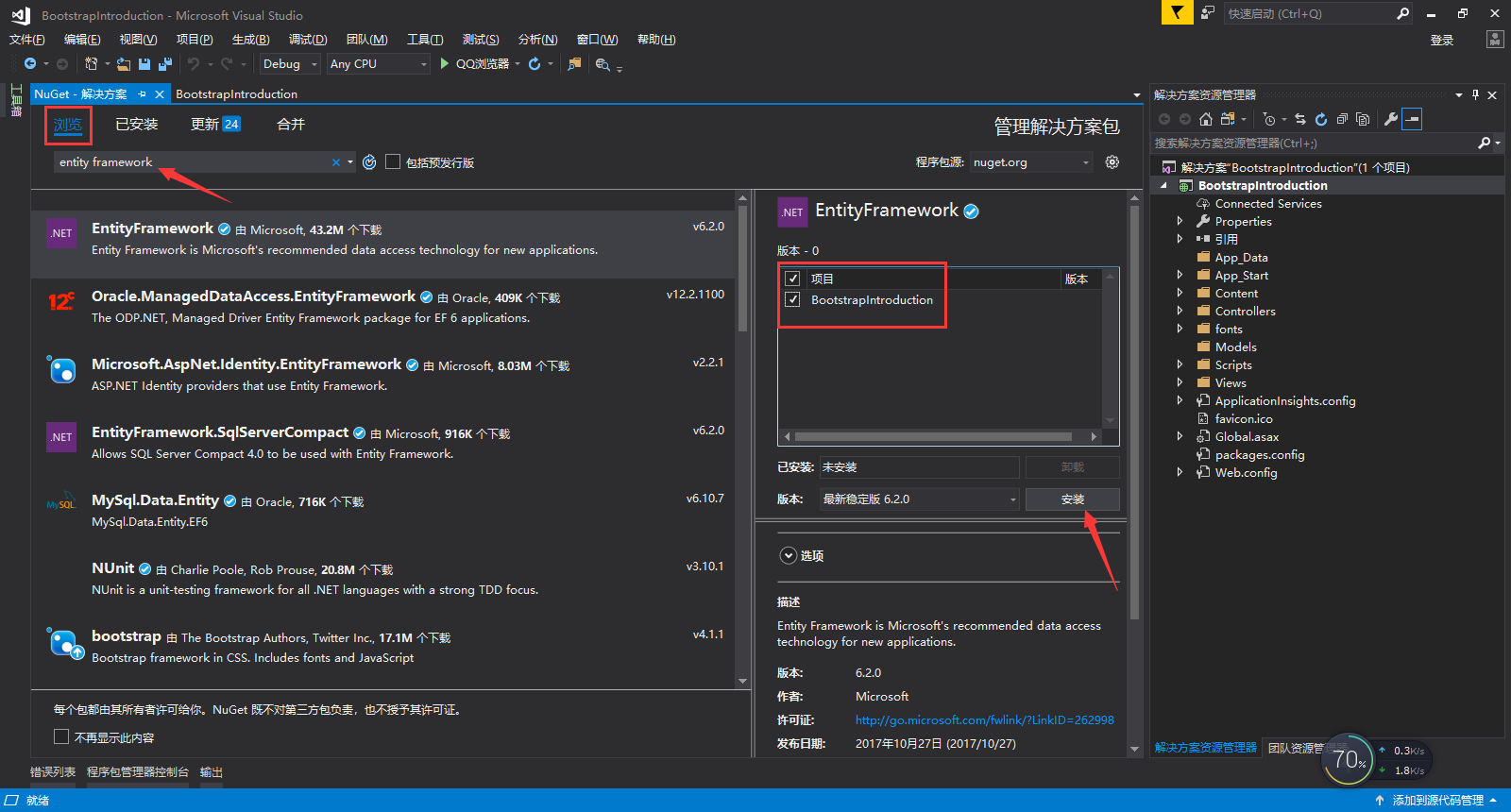Switch to the 已安装 tab
Image resolution: width=1511 pixels, height=812 pixels.
click(x=136, y=125)
